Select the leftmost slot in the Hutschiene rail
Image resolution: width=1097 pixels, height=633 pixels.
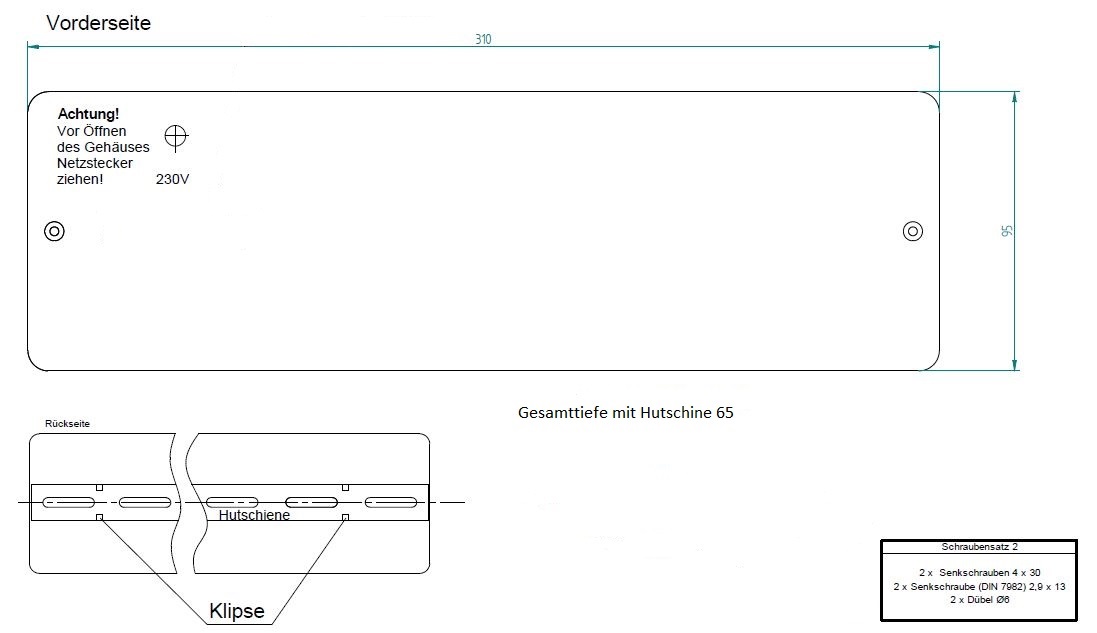click(x=68, y=502)
